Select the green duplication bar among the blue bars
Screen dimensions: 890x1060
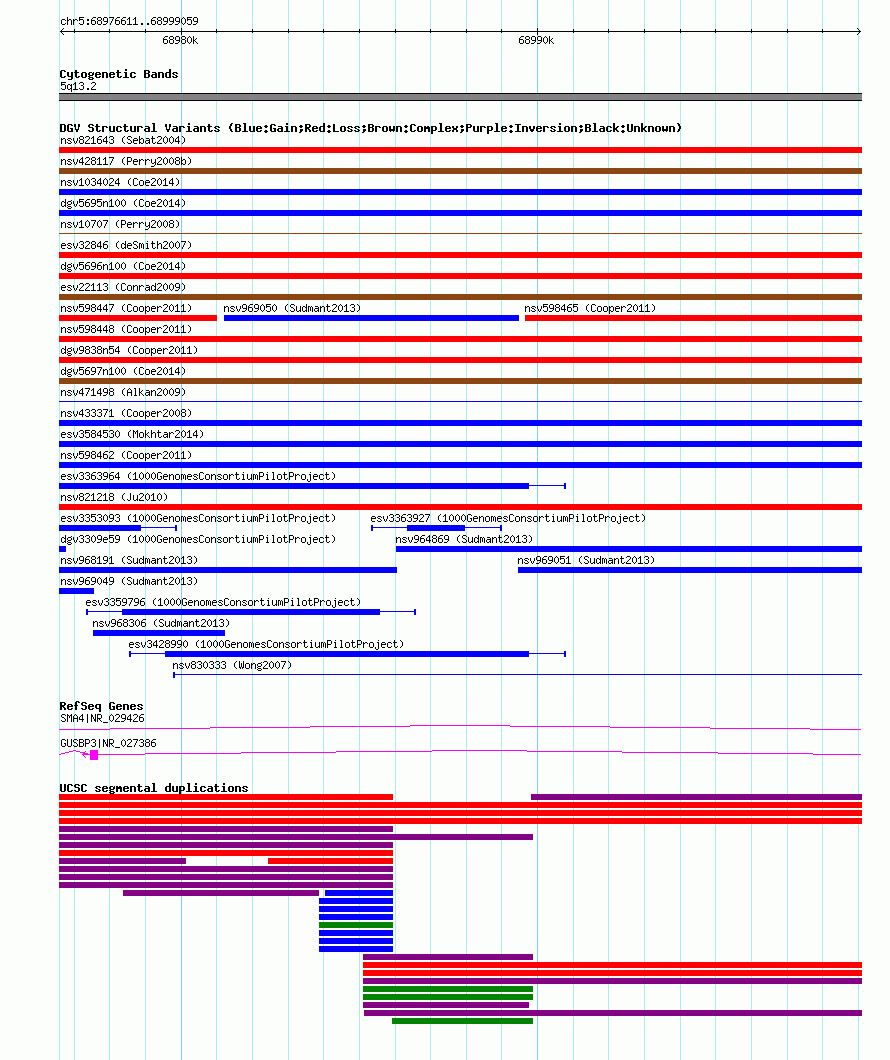pyautogui.click(x=355, y=925)
